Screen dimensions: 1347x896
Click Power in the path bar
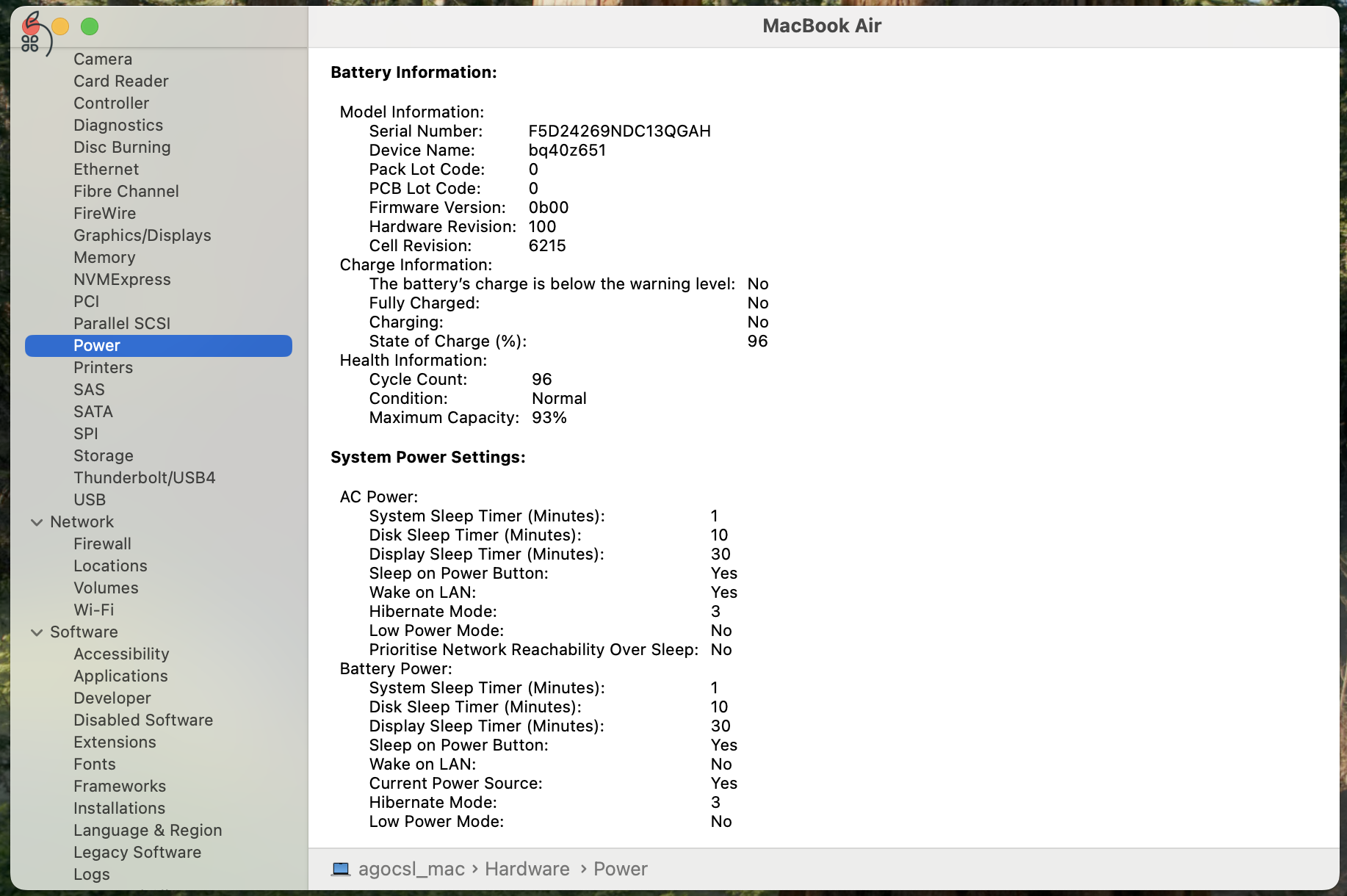(621, 869)
